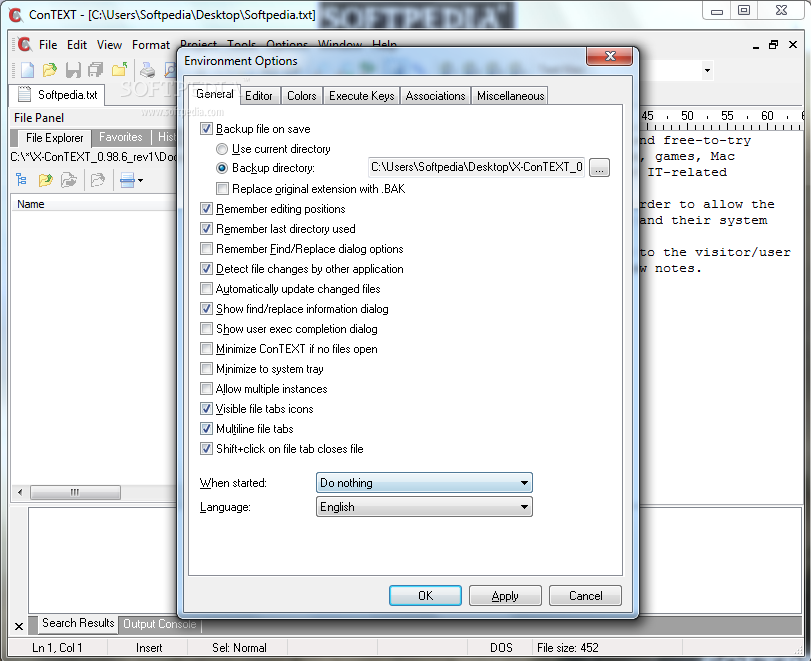
Task: Click the folder icon with green arrow
Action: click(x=119, y=70)
